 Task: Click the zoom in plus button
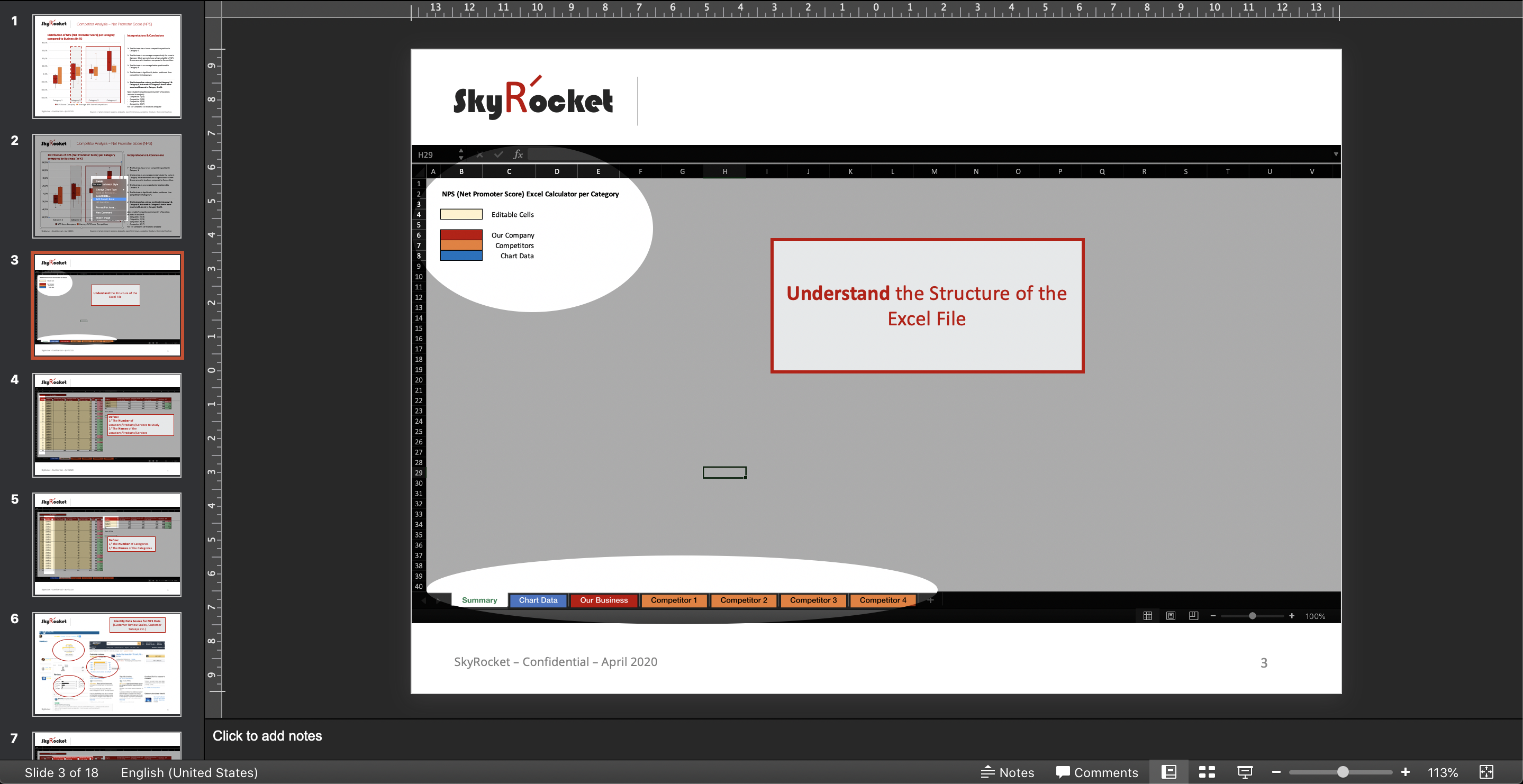1406,772
